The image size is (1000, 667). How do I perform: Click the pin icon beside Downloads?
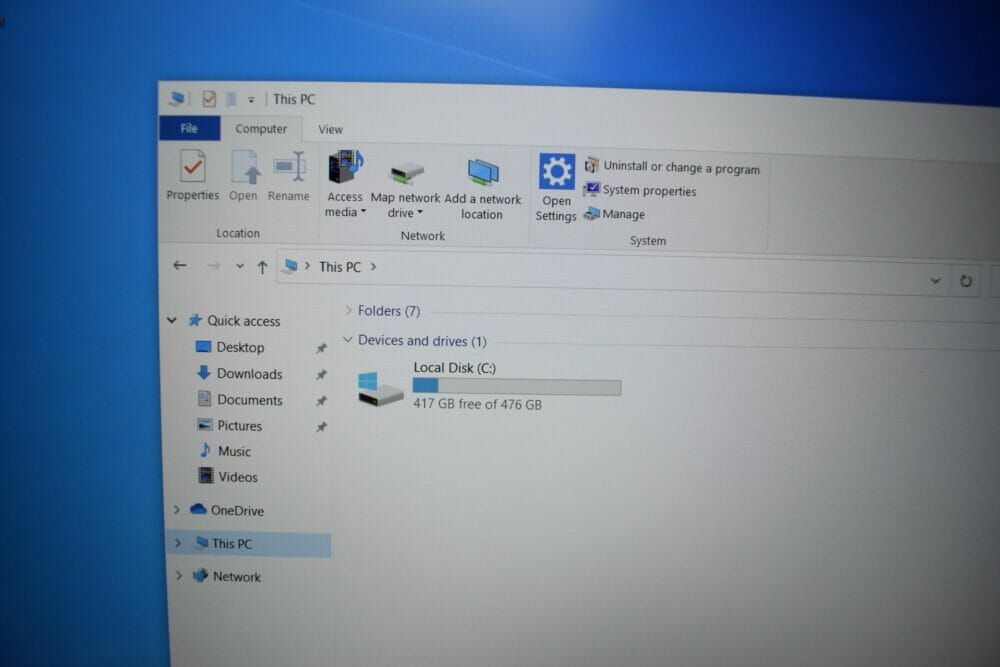[x=321, y=375]
